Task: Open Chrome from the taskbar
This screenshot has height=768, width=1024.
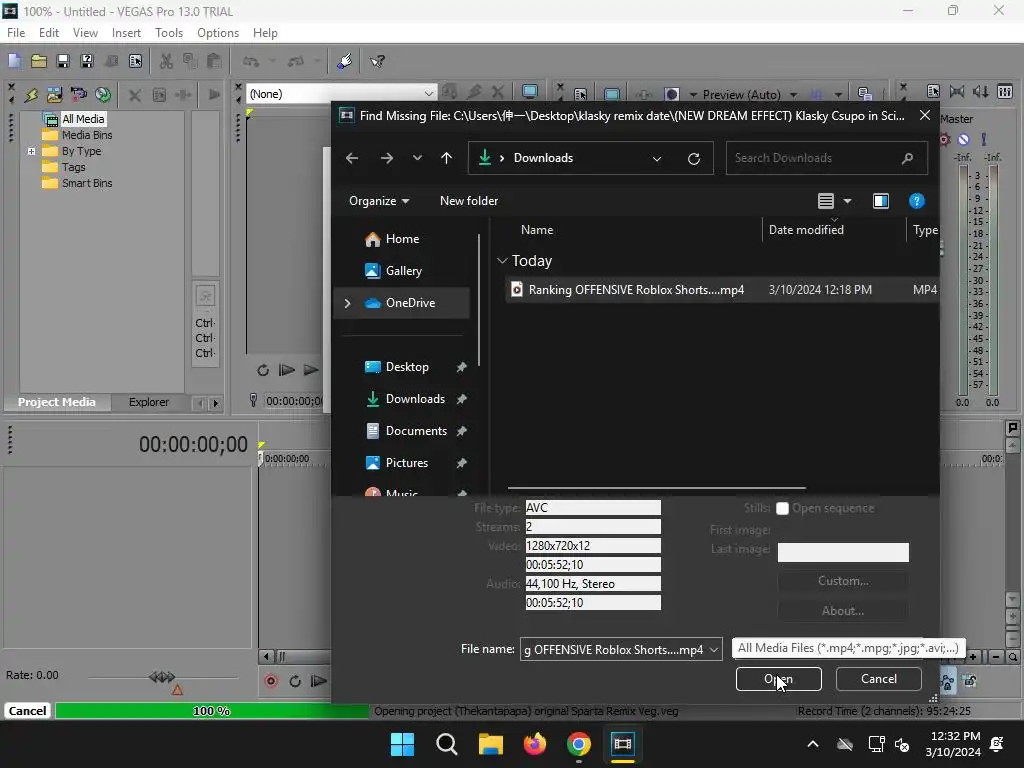Action: pos(579,744)
